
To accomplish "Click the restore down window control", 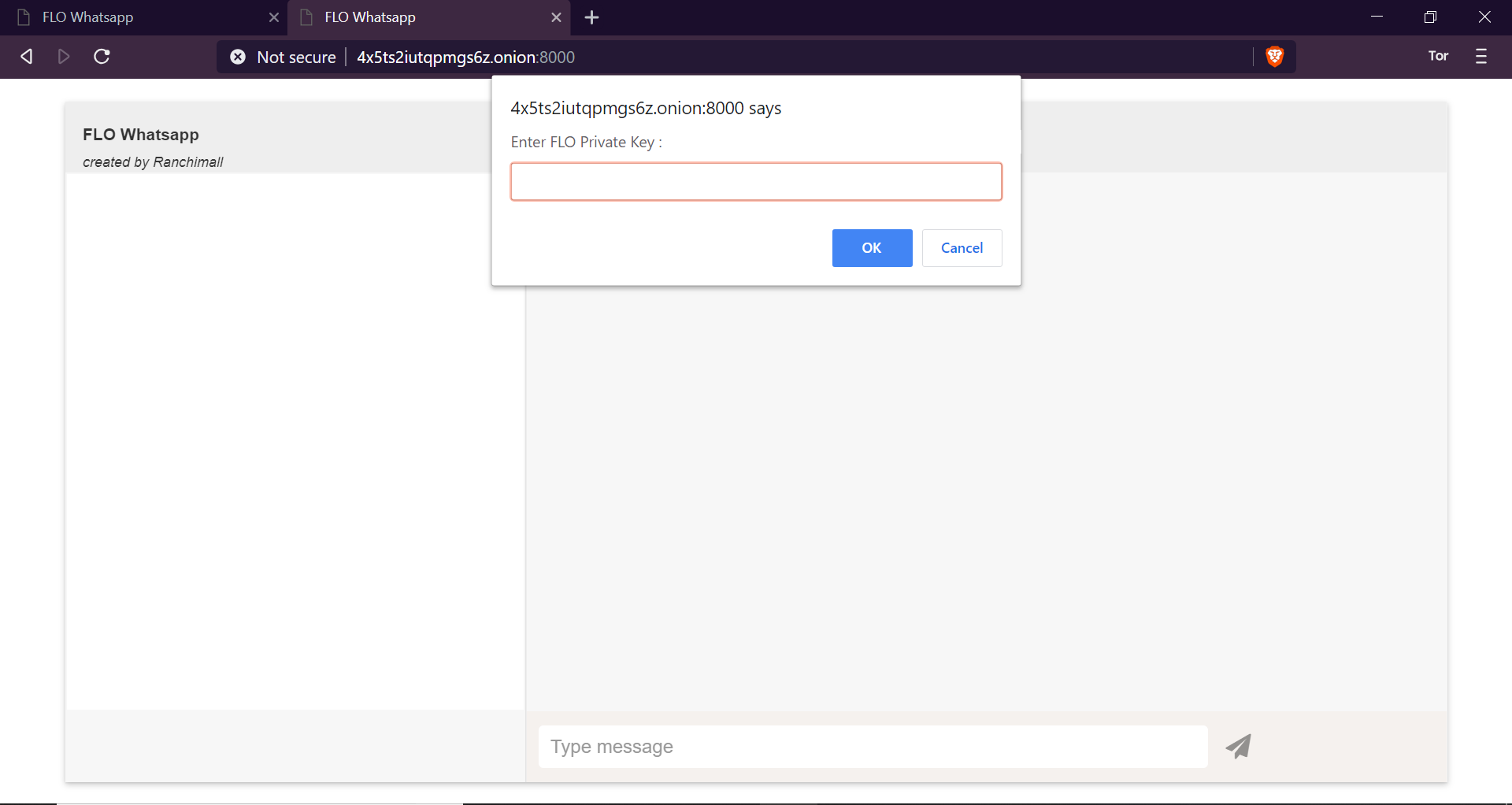I will (1431, 17).
